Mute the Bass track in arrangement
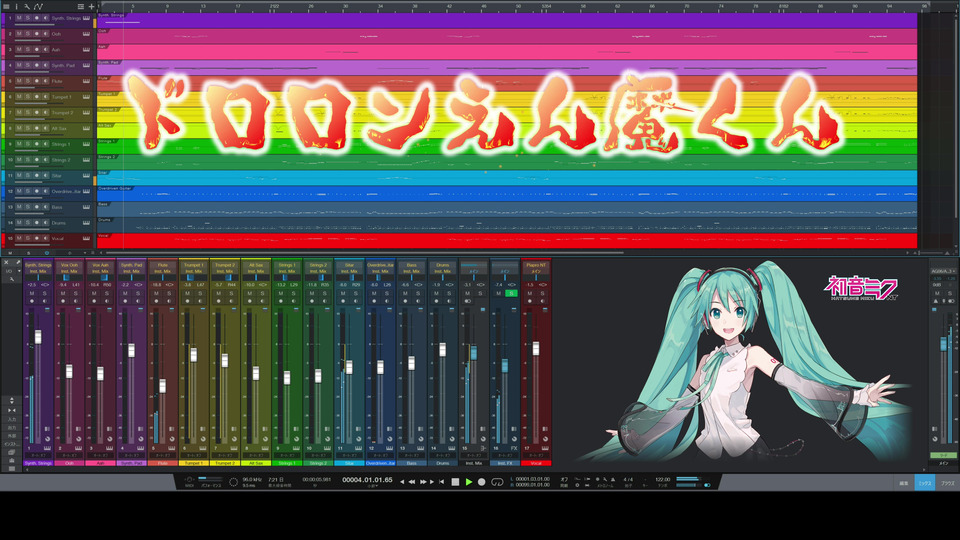The image size is (960, 540). point(19,207)
